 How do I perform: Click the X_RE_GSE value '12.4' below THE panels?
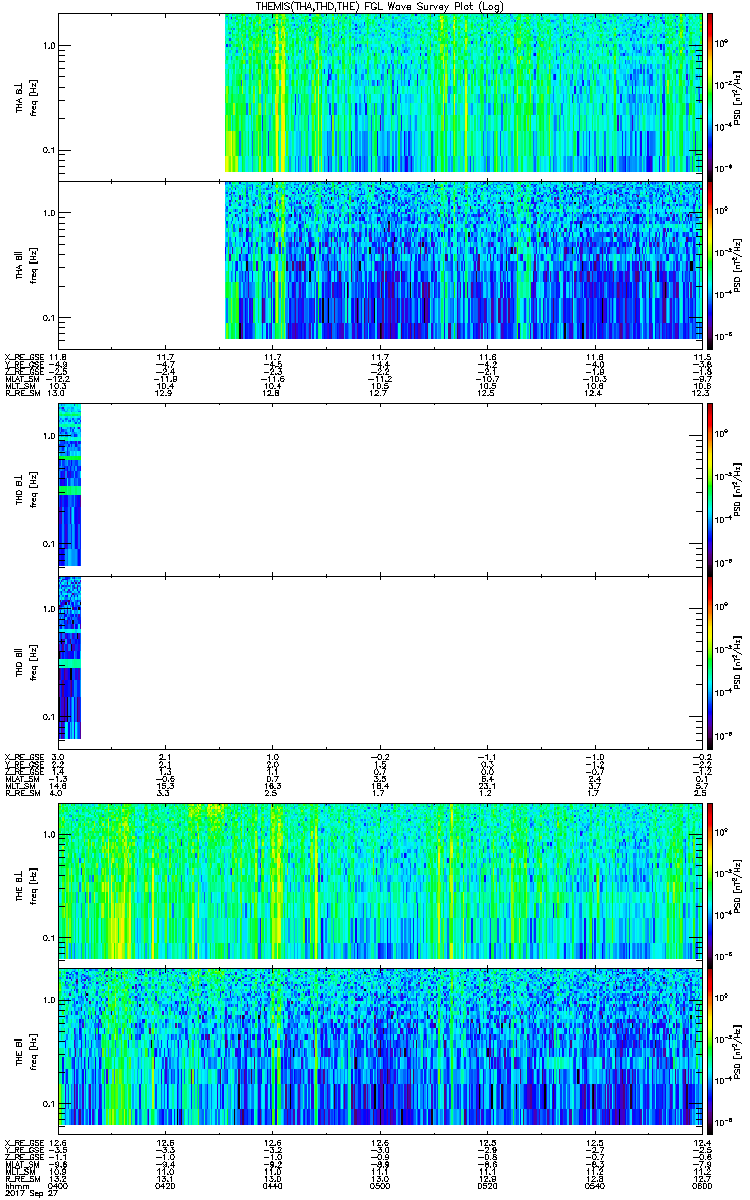coord(701,1143)
